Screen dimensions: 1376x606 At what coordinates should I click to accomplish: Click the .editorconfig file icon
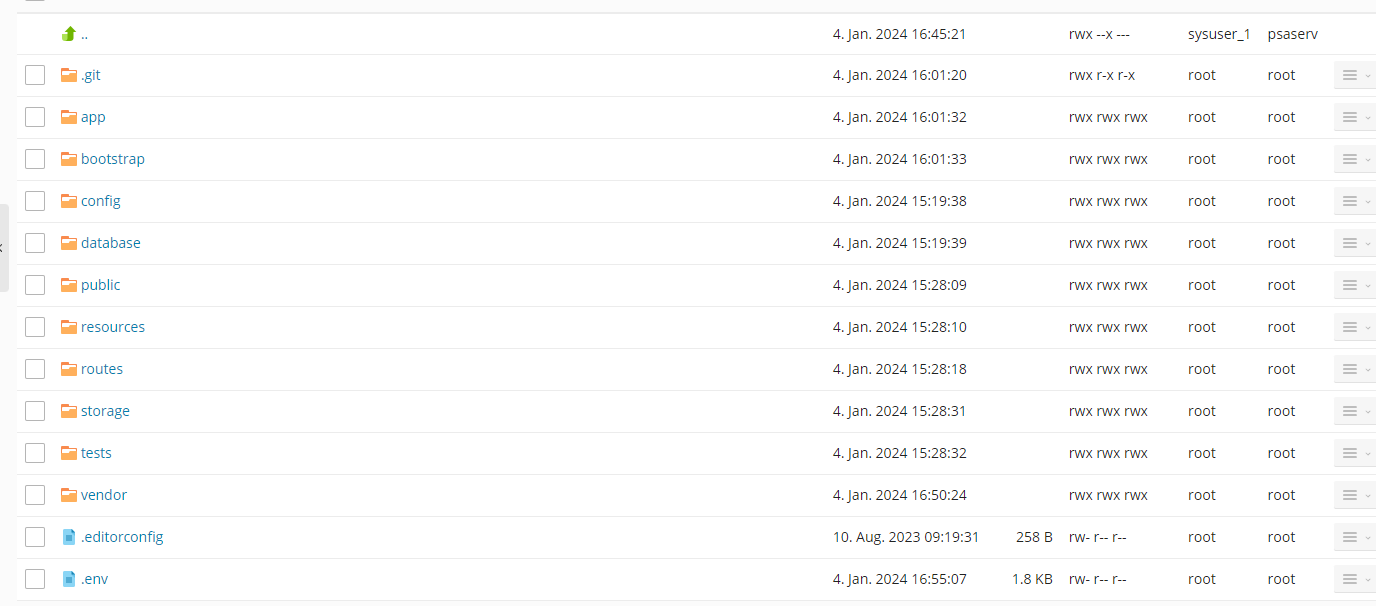(69, 537)
